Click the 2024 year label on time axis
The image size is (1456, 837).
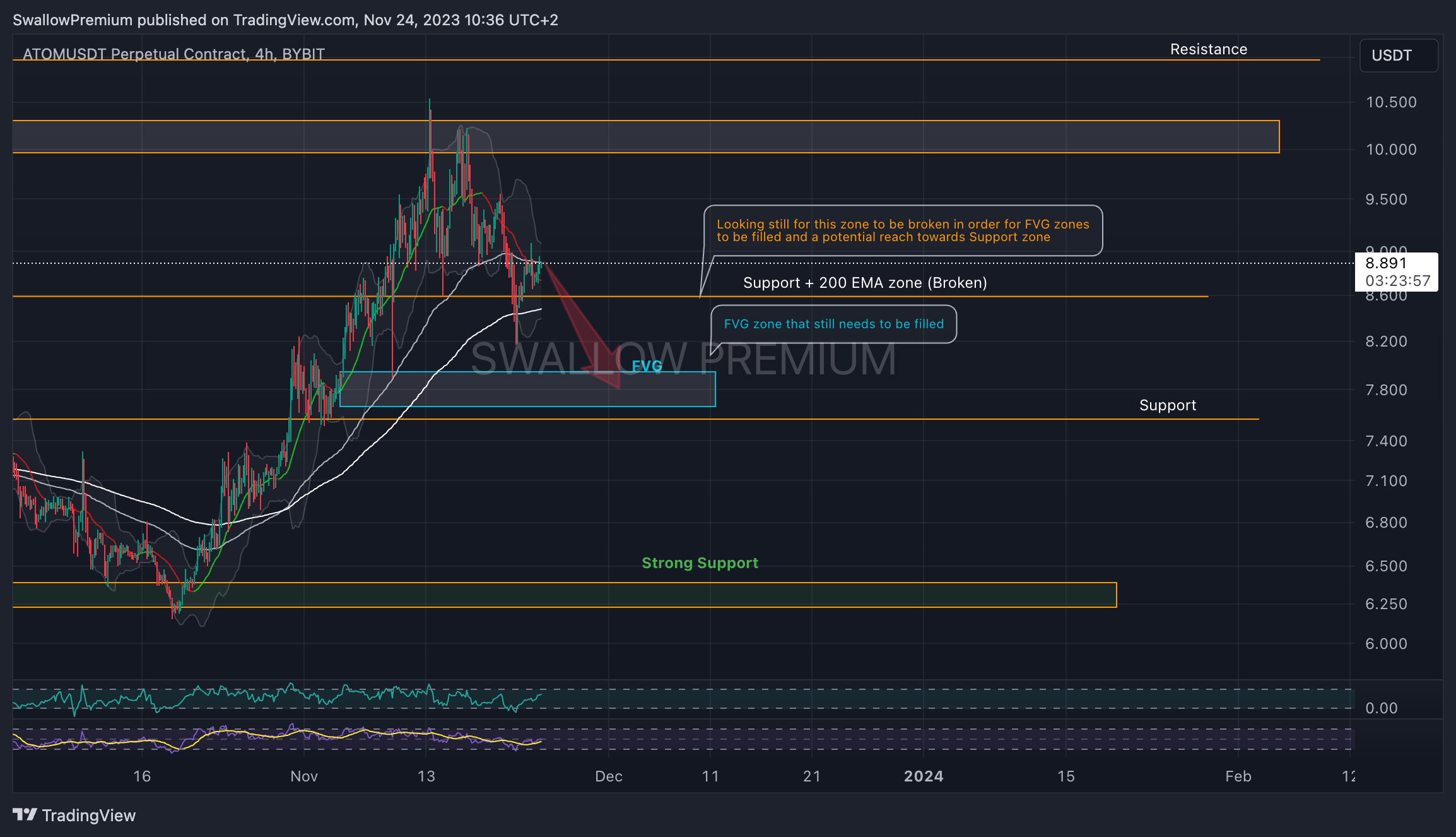(924, 776)
